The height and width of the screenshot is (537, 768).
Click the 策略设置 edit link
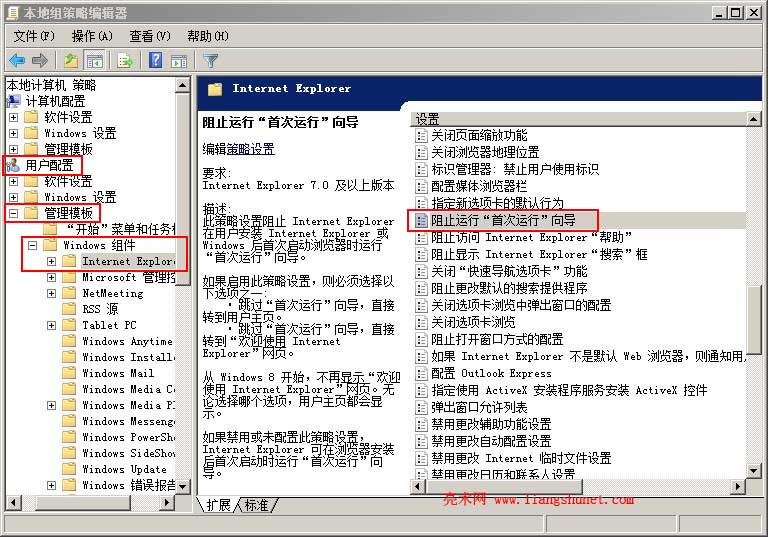[x=251, y=149]
